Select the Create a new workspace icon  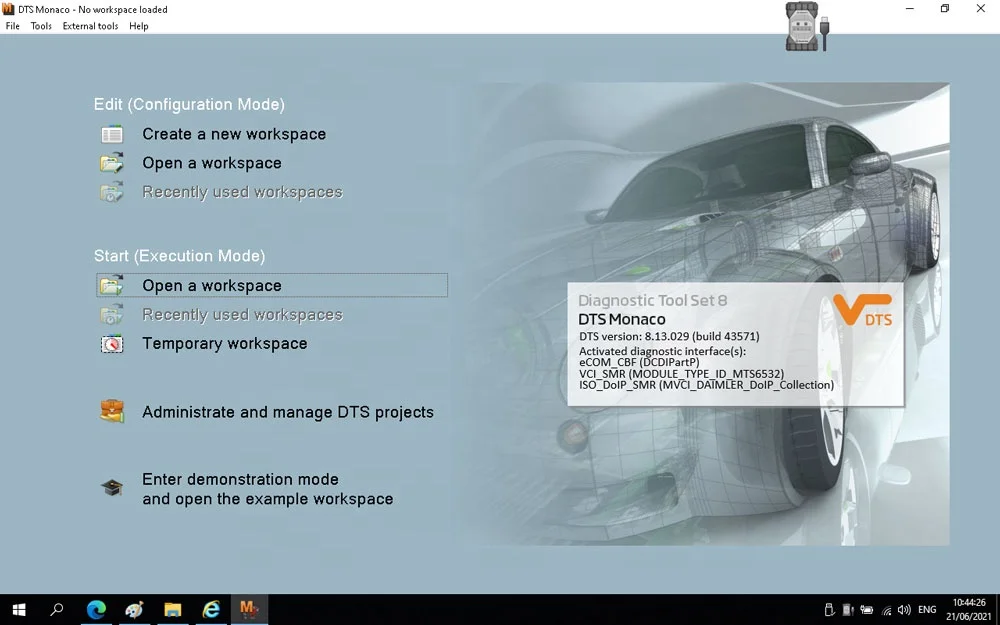tap(111, 133)
